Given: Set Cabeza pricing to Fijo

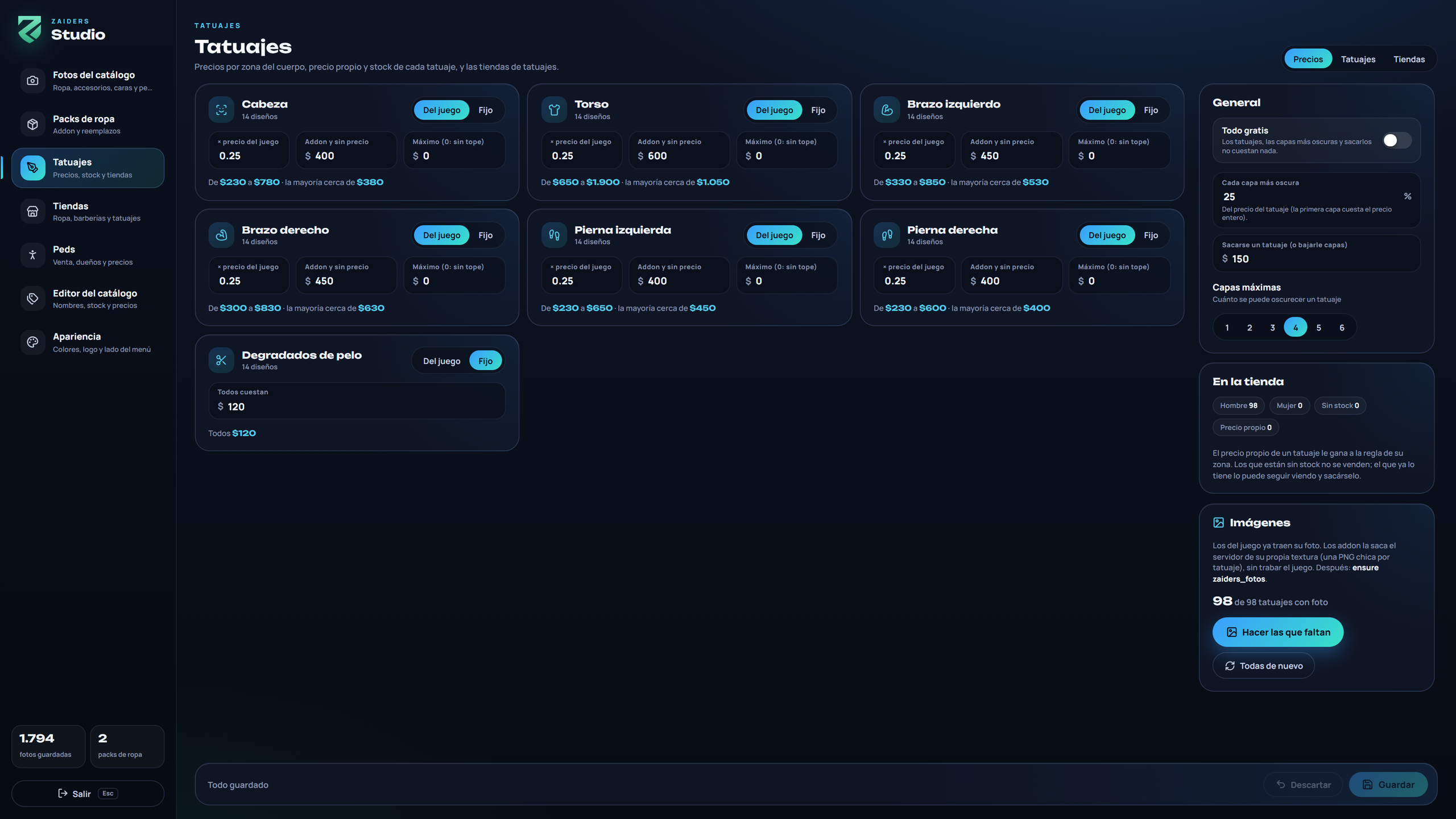Looking at the screenshot, I should coord(485,110).
